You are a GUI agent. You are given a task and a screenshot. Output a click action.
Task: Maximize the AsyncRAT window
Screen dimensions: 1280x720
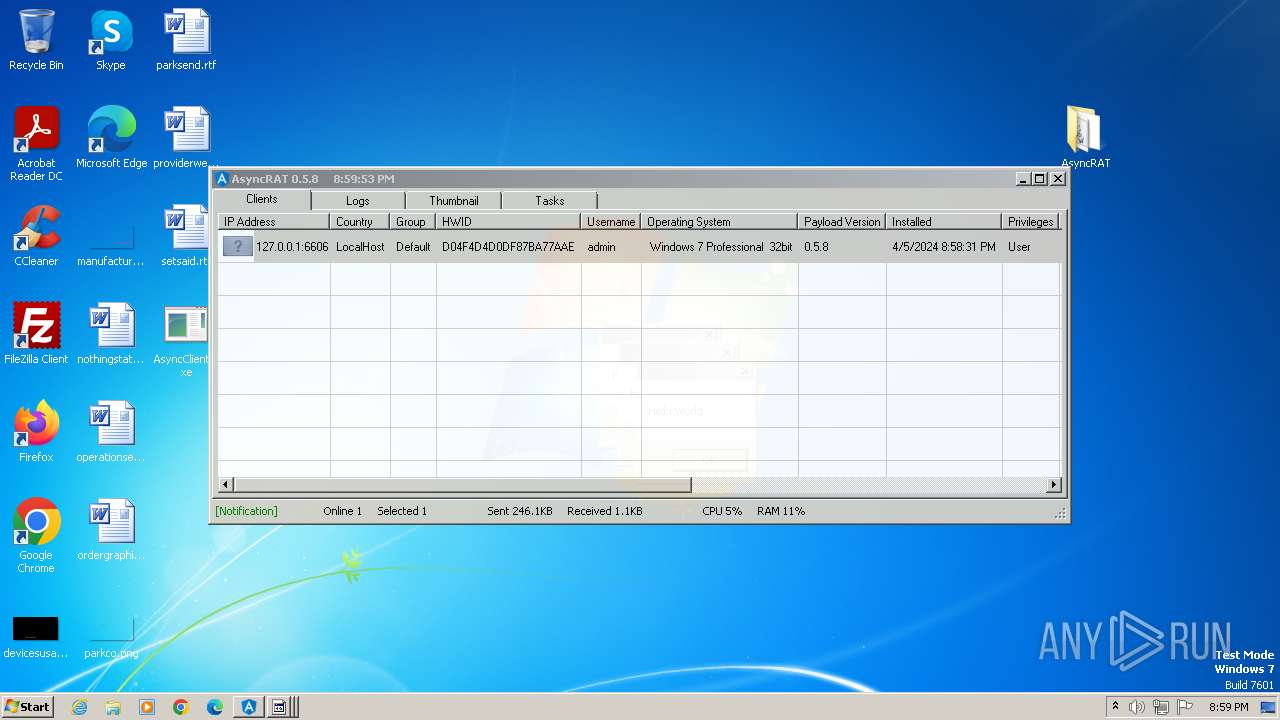pyautogui.click(x=1040, y=179)
